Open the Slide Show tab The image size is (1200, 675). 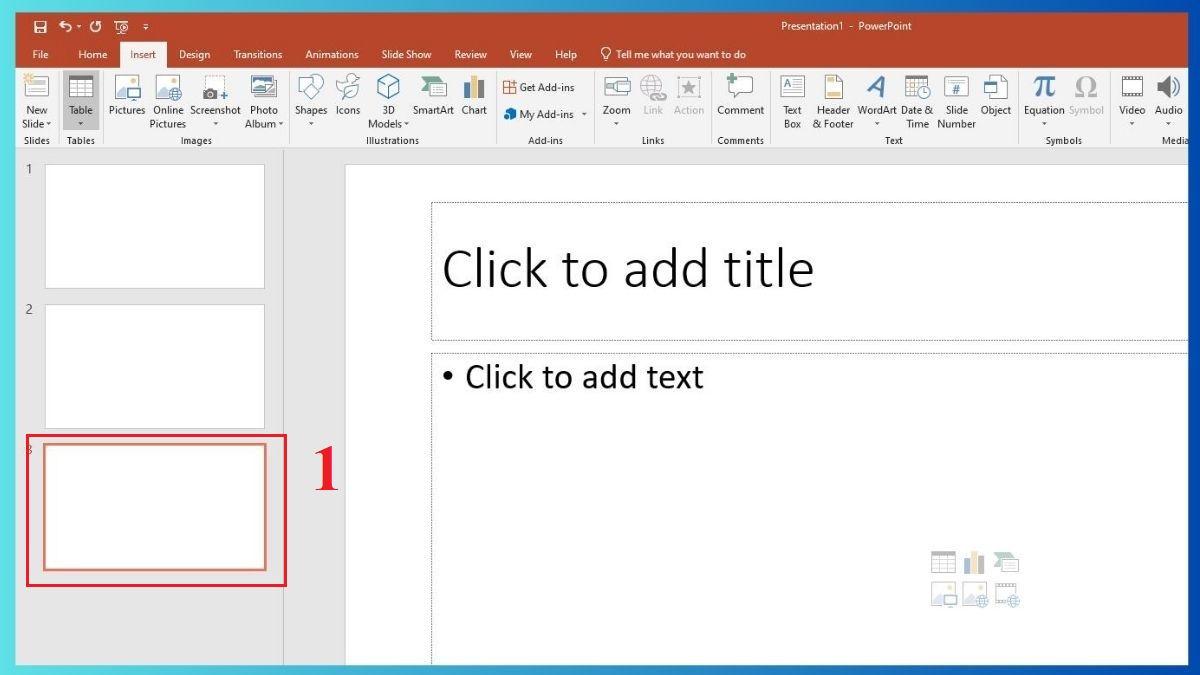406,54
